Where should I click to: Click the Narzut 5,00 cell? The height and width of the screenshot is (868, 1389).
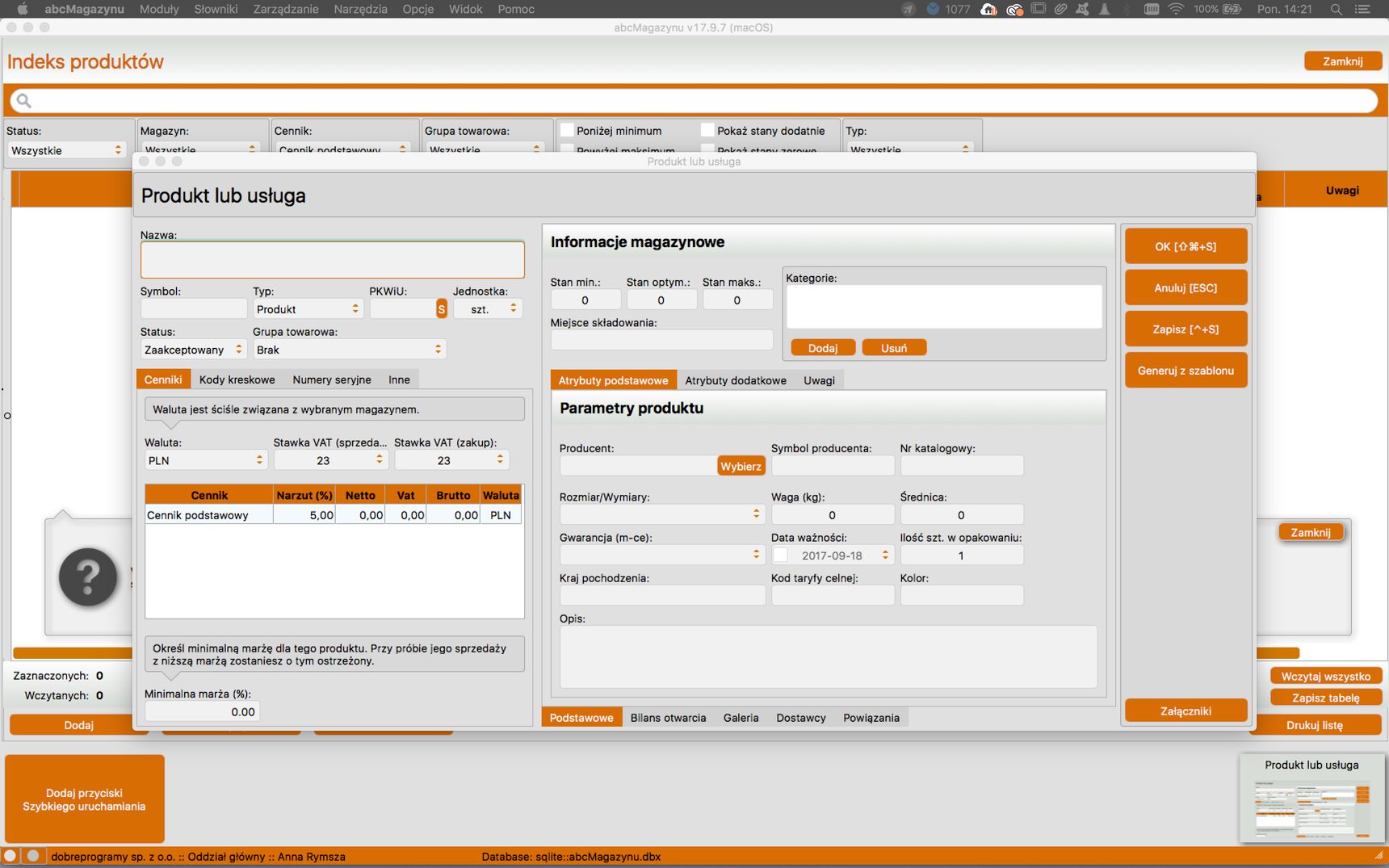click(304, 515)
